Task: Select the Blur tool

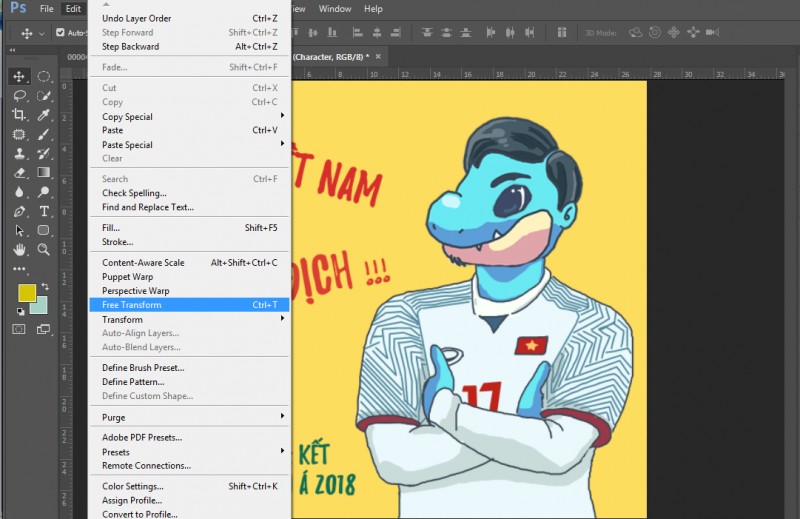Action: [19, 192]
